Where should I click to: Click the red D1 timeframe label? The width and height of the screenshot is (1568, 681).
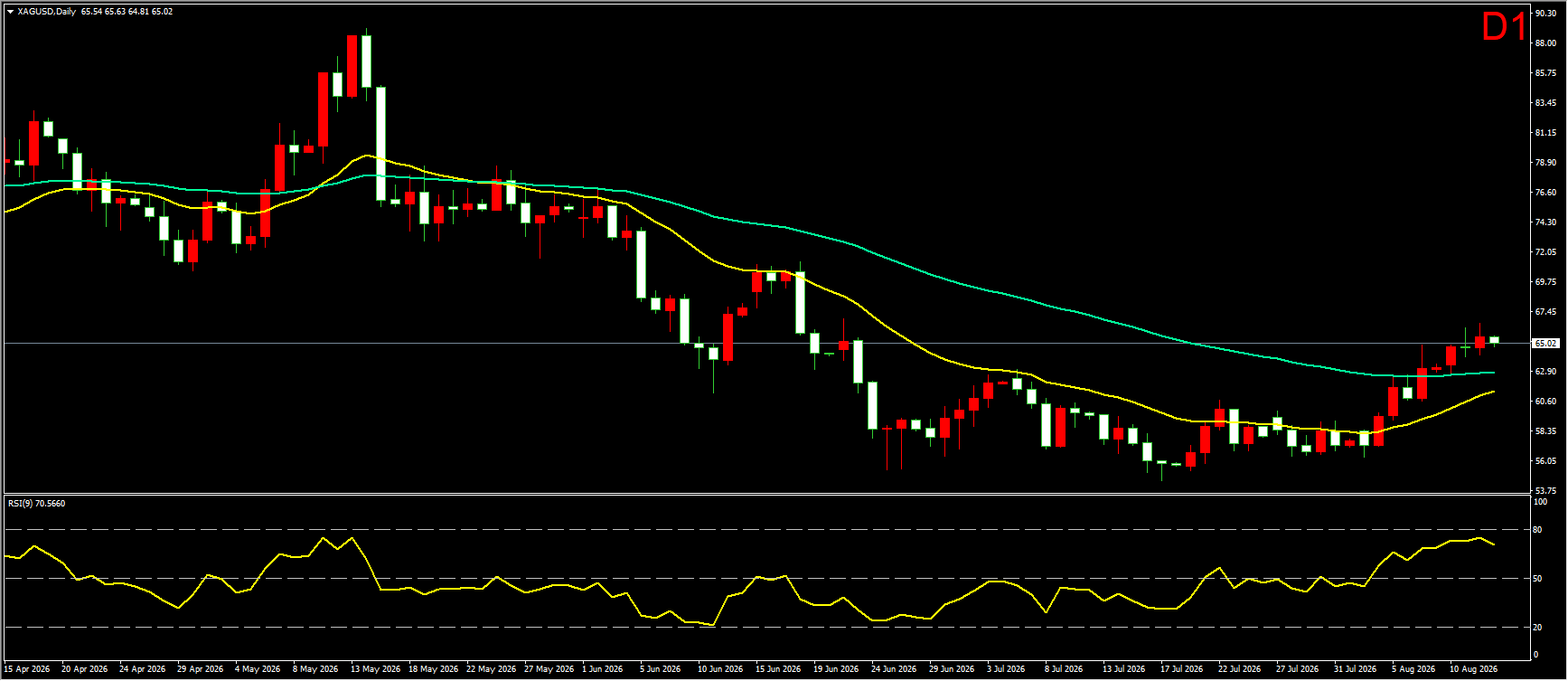1504,28
